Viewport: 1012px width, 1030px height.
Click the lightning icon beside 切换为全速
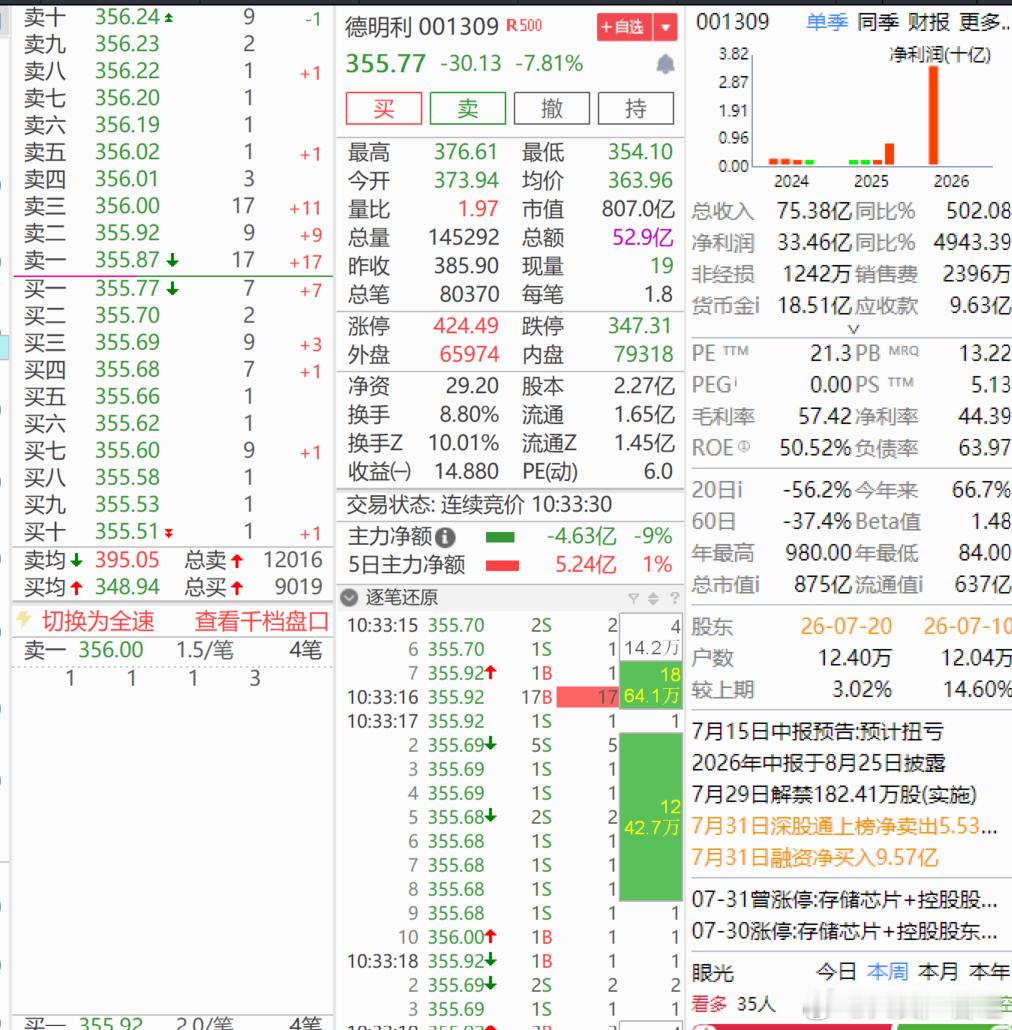(x=24, y=619)
